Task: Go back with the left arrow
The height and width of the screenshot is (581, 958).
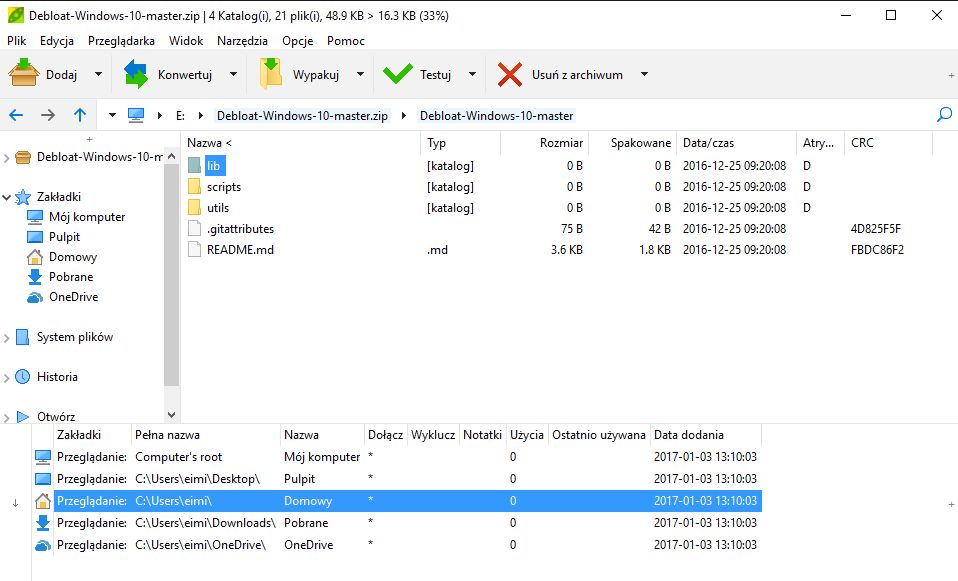Action: pos(16,115)
